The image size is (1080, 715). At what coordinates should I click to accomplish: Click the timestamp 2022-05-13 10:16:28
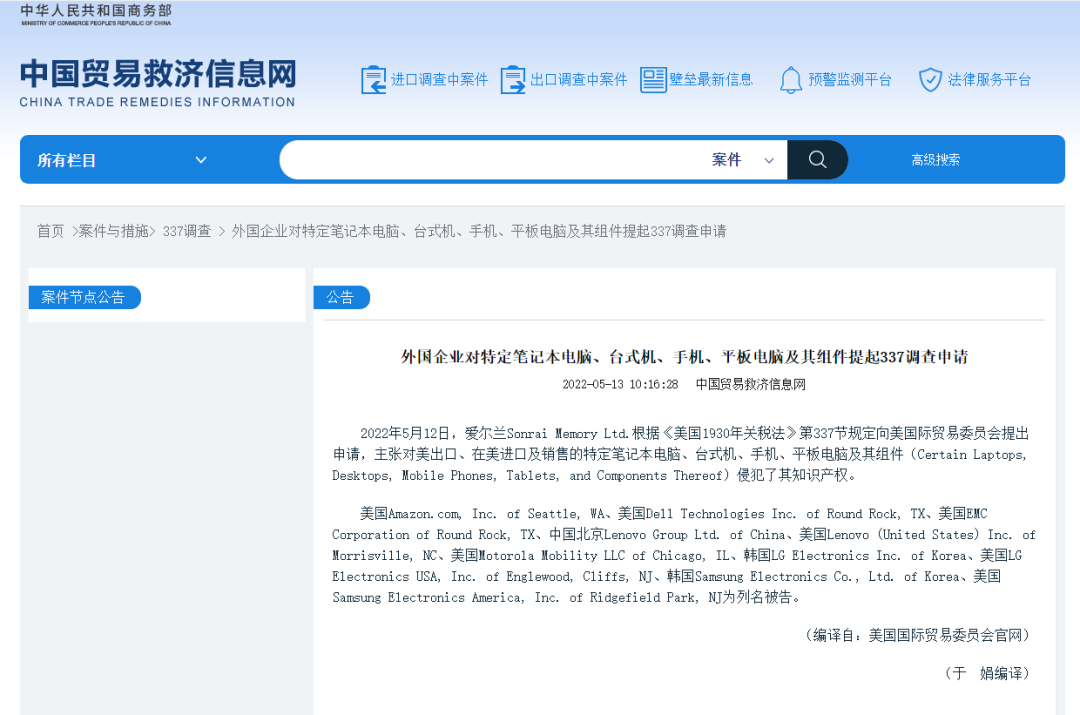pyautogui.click(x=620, y=384)
